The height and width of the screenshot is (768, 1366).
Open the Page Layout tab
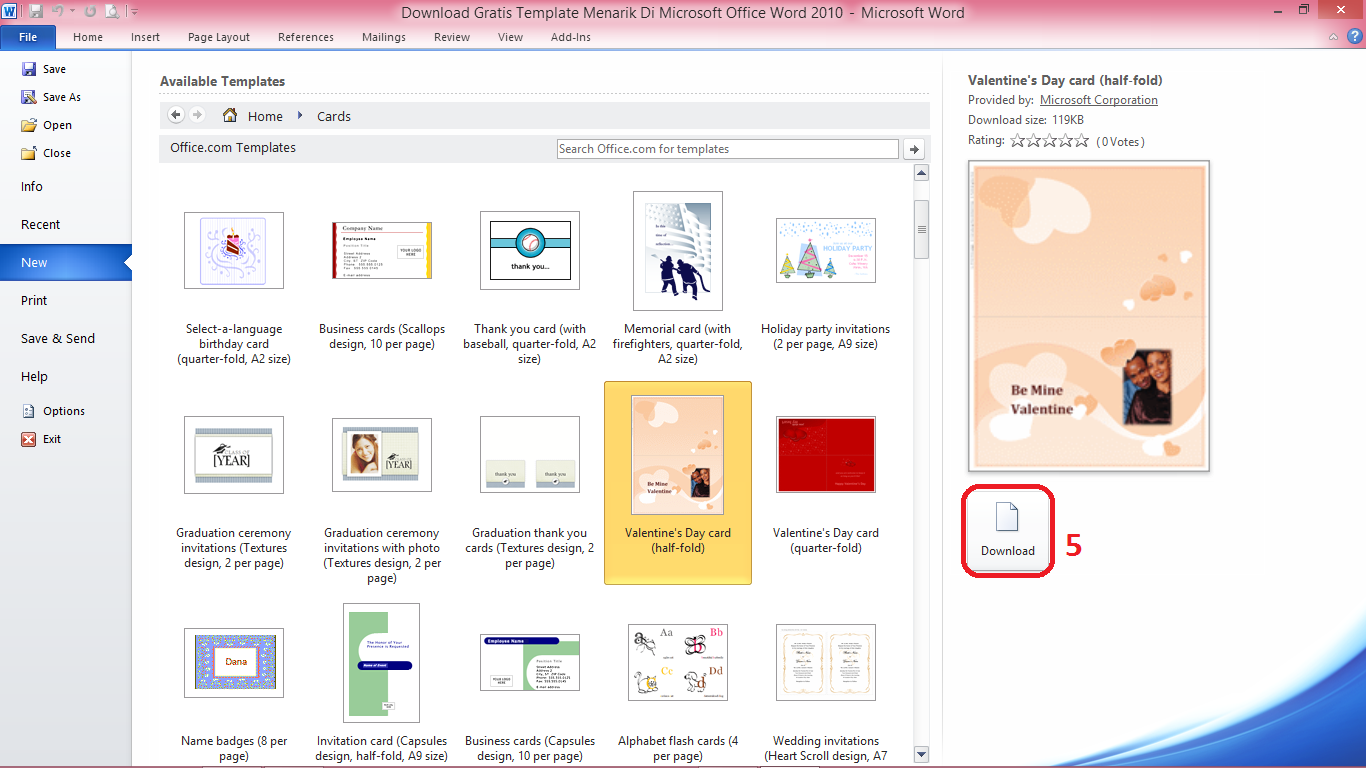point(219,37)
